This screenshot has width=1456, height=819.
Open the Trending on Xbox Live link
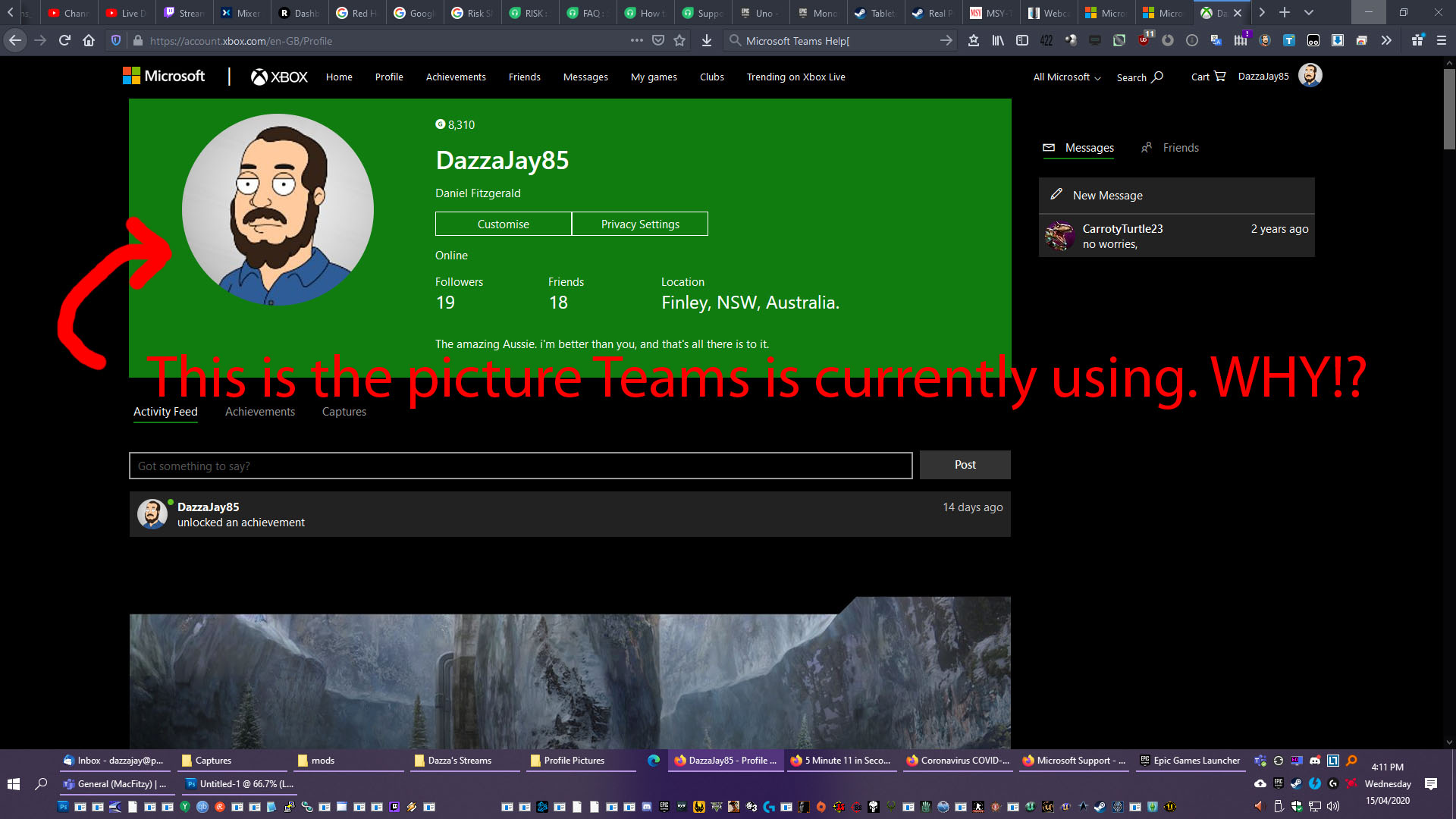coord(795,77)
